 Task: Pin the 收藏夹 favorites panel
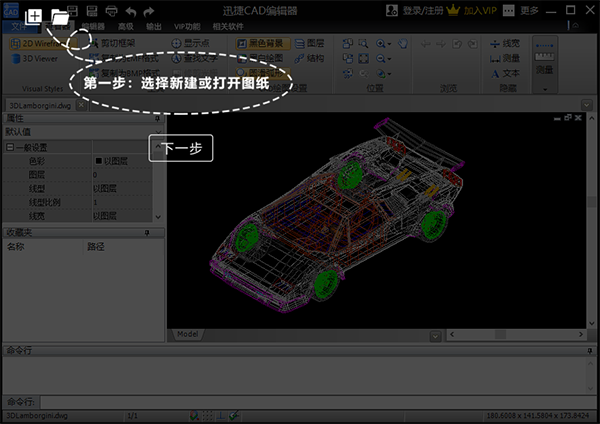(147, 233)
